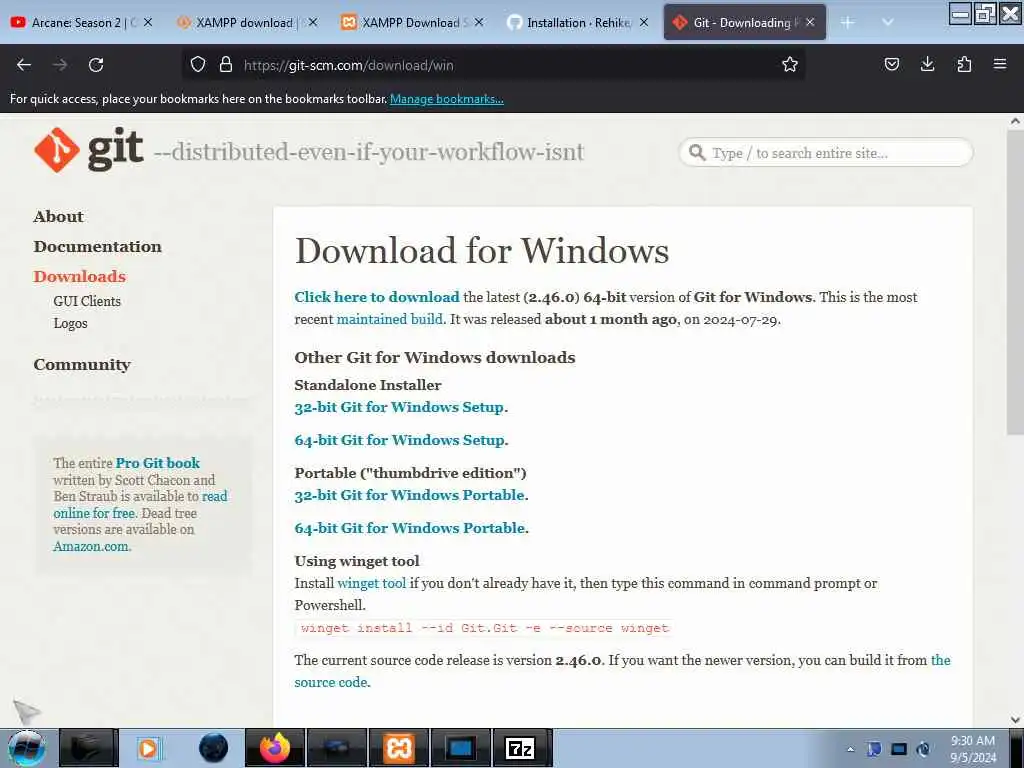This screenshot has height=768, width=1024.
Task: Select the Git - Downloading tab
Action: [744, 22]
